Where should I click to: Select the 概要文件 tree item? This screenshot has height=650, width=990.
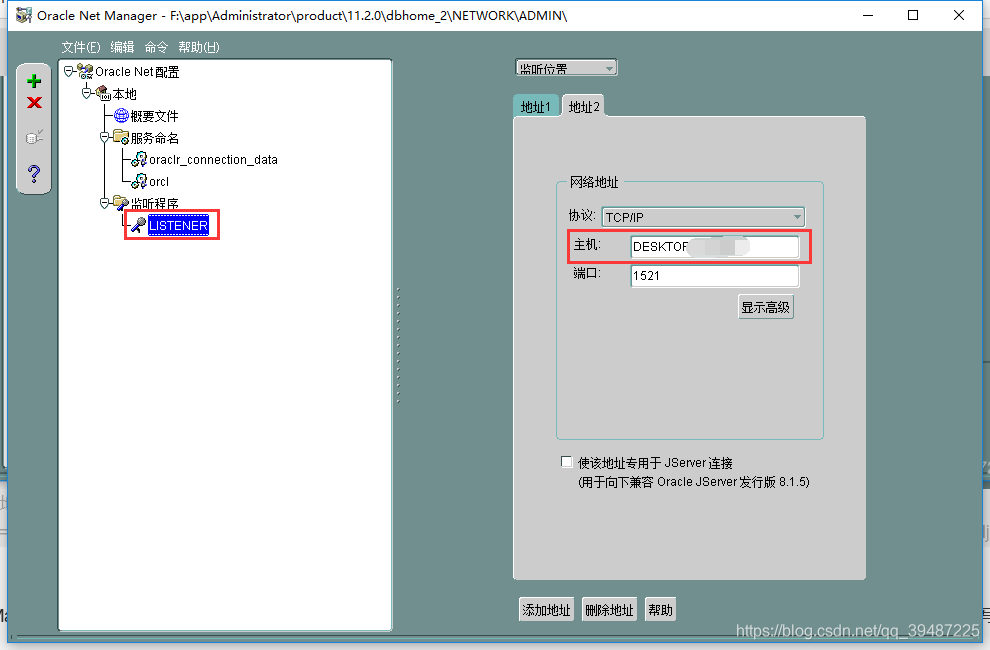click(155, 116)
